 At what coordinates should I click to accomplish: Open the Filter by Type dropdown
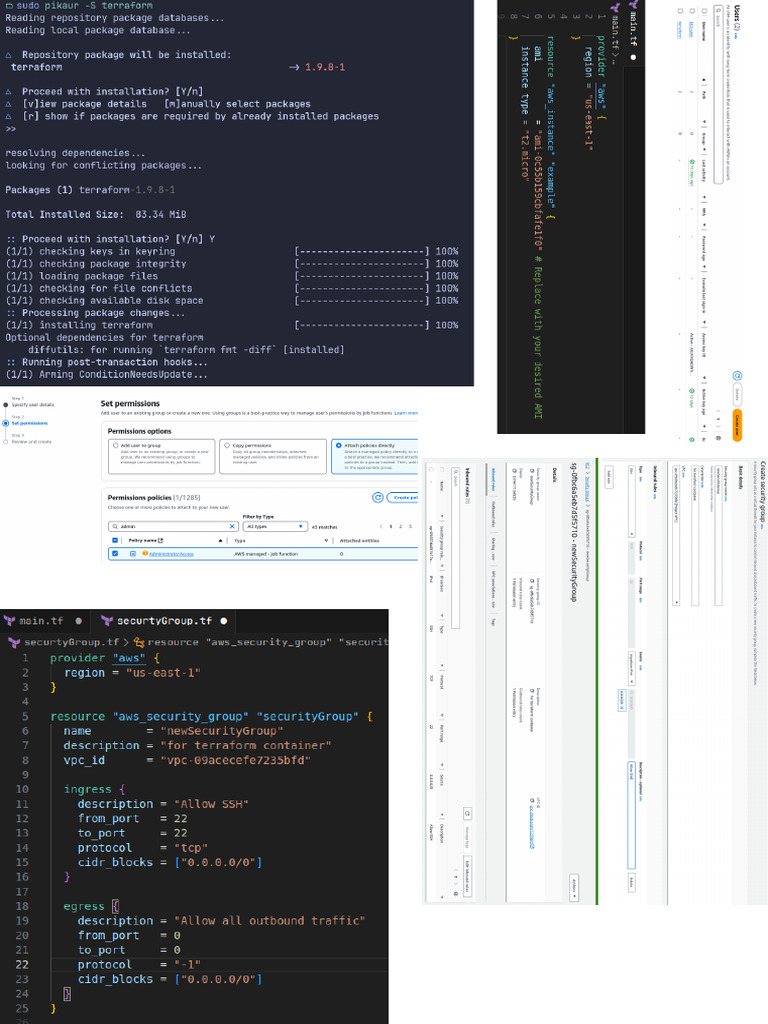[x=274, y=526]
